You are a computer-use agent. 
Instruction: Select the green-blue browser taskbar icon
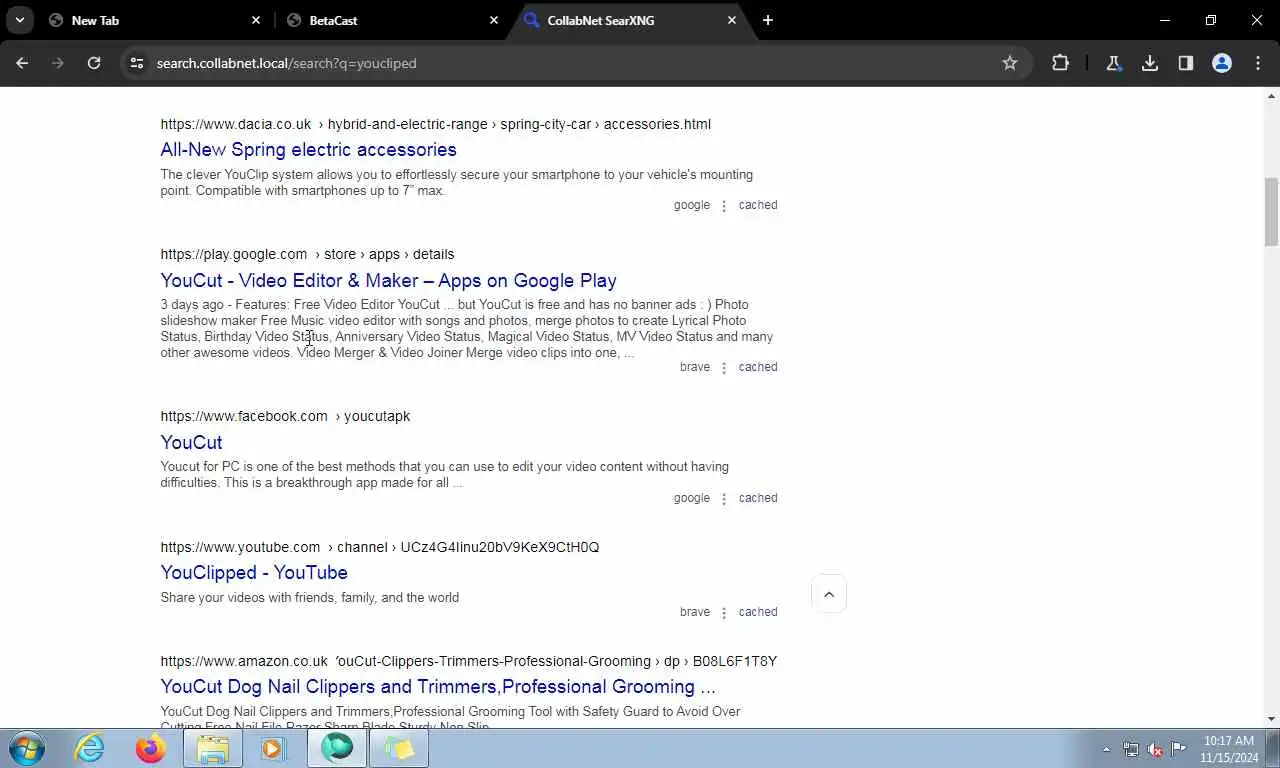pyautogui.click(x=337, y=748)
